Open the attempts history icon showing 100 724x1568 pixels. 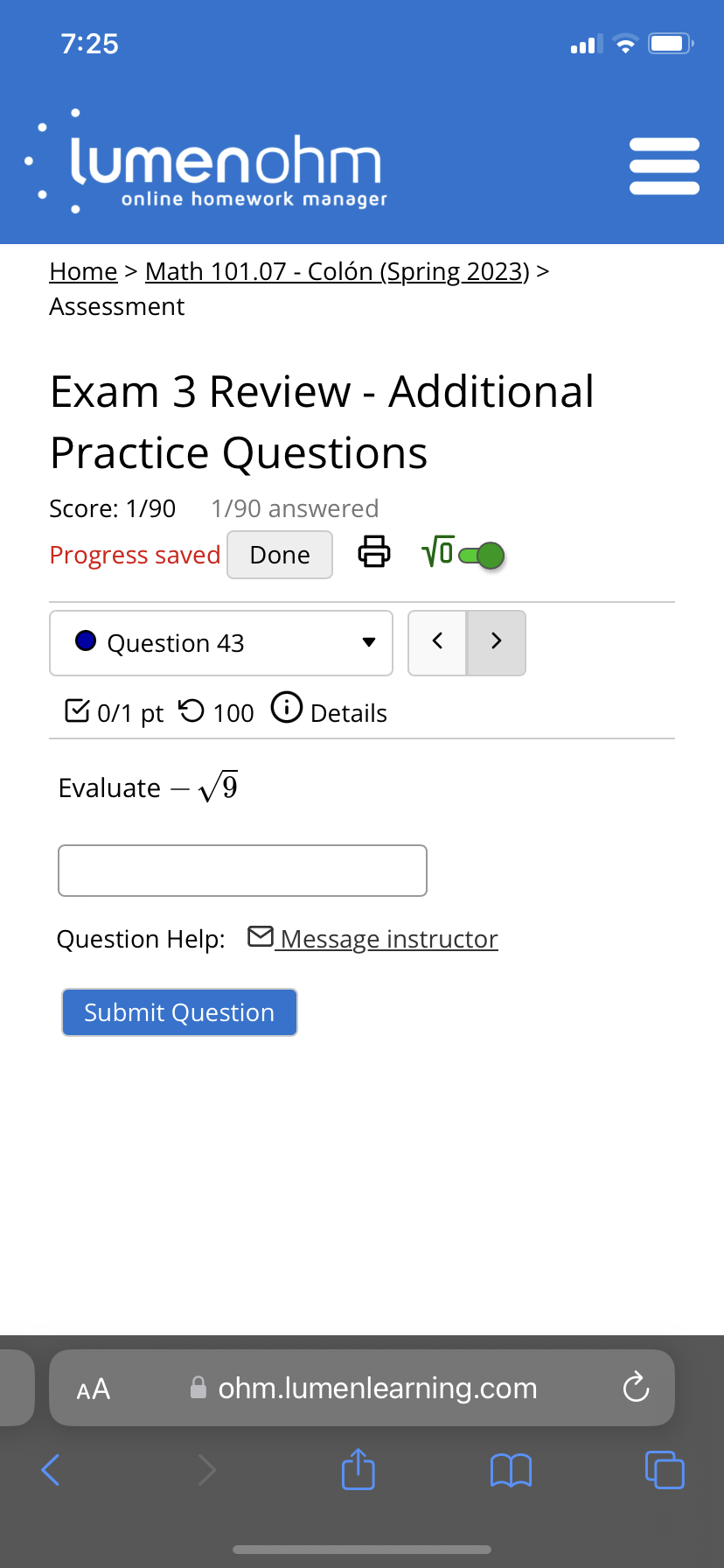tap(191, 711)
